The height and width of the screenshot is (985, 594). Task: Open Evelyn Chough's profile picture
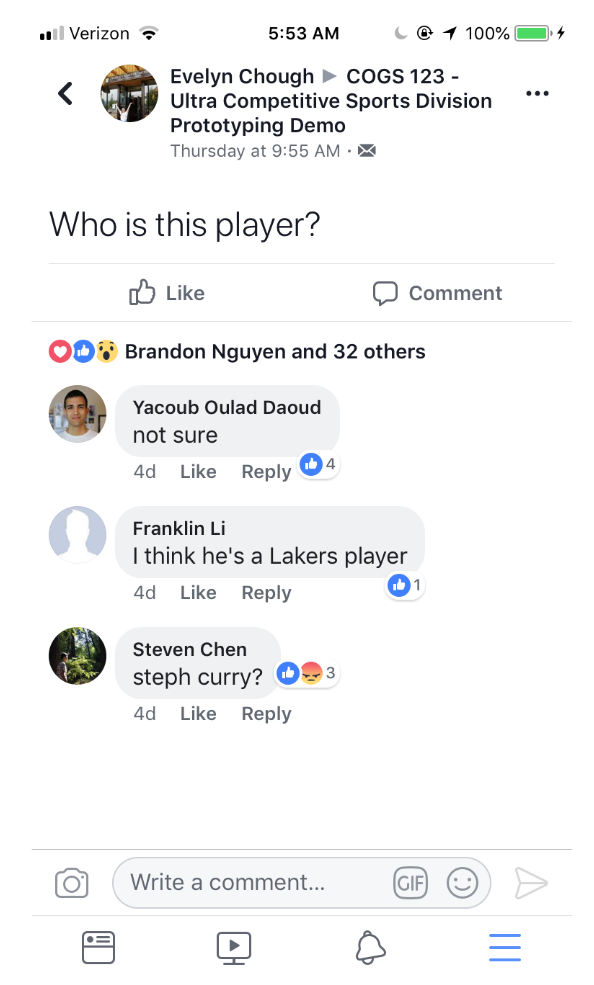click(x=129, y=93)
